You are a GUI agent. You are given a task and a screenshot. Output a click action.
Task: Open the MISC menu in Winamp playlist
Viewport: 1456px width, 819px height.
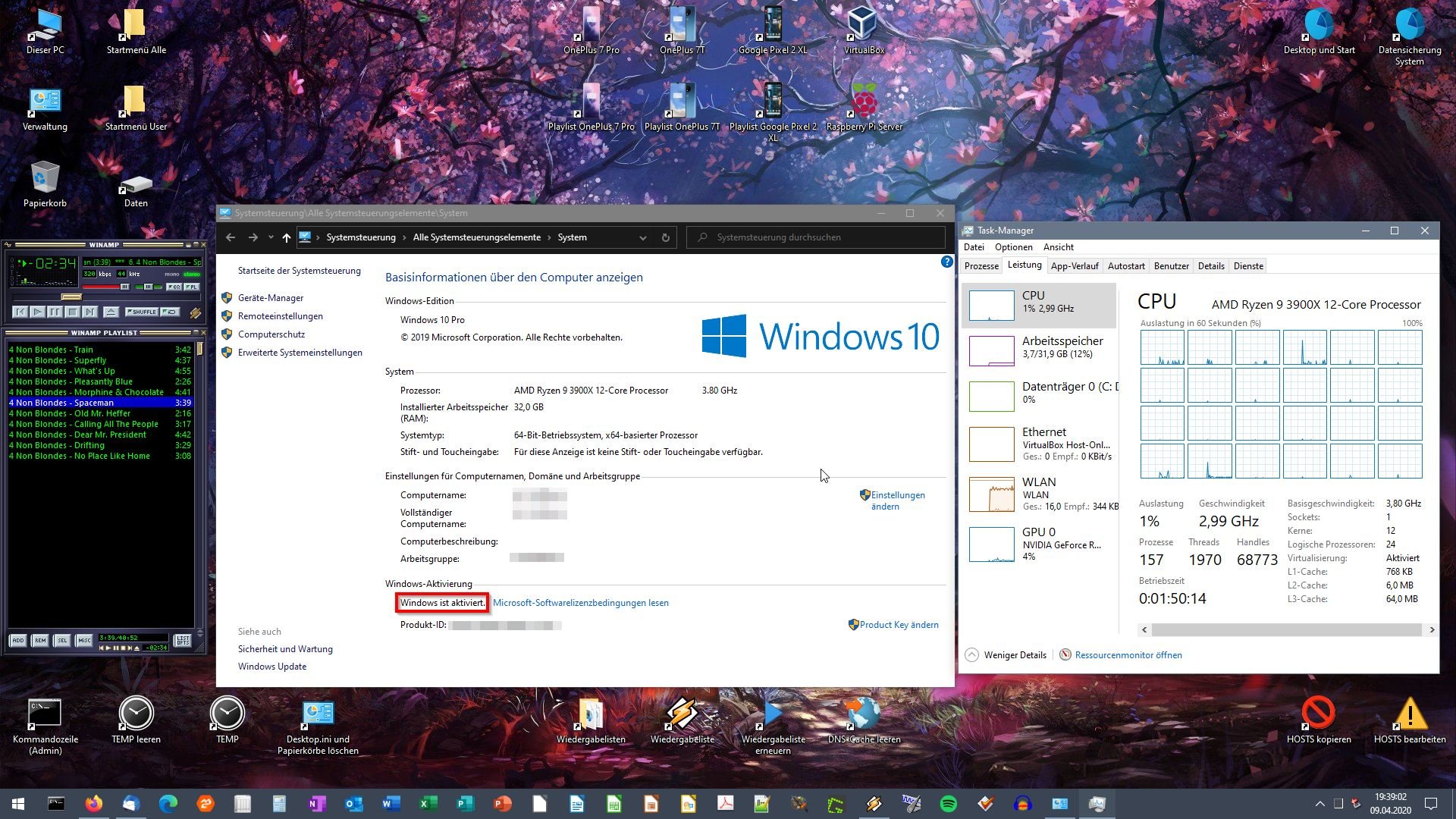tap(84, 641)
